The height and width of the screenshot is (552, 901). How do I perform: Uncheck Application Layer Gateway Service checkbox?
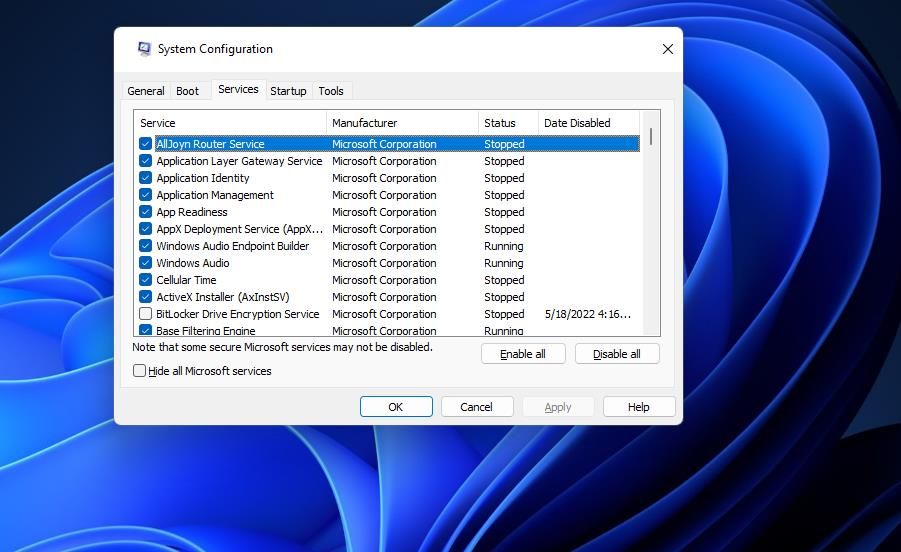point(145,161)
